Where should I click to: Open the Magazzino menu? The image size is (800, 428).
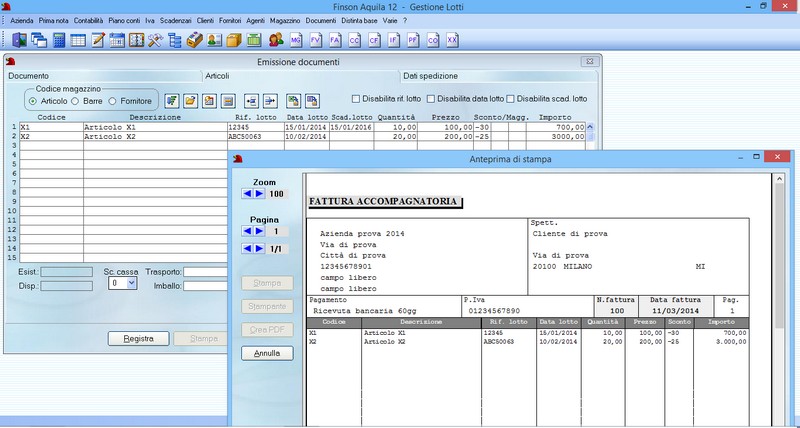[x=285, y=21]
